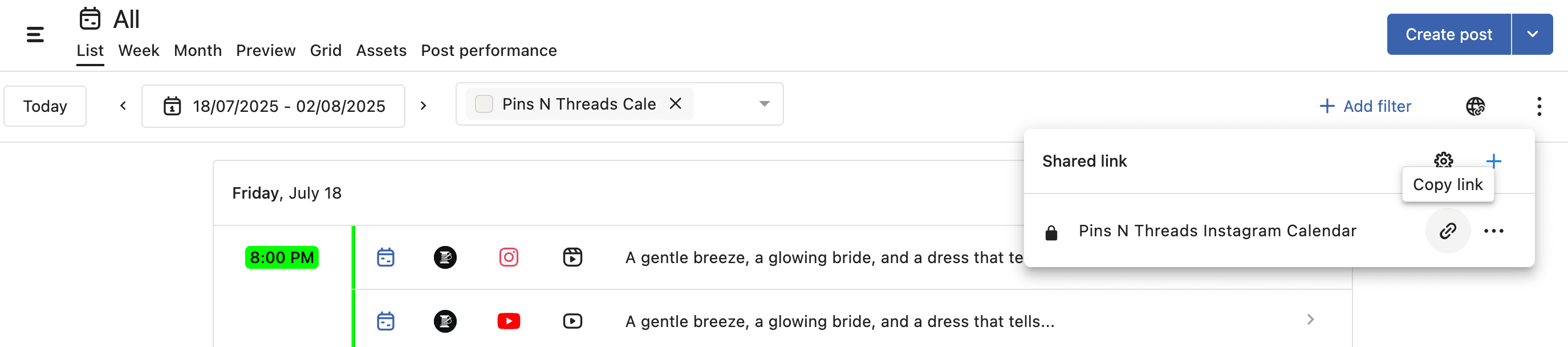Open the Create post dropdown arrow
The height and width of the screenshot is (347, 1568).
(x=1532, y=35)
